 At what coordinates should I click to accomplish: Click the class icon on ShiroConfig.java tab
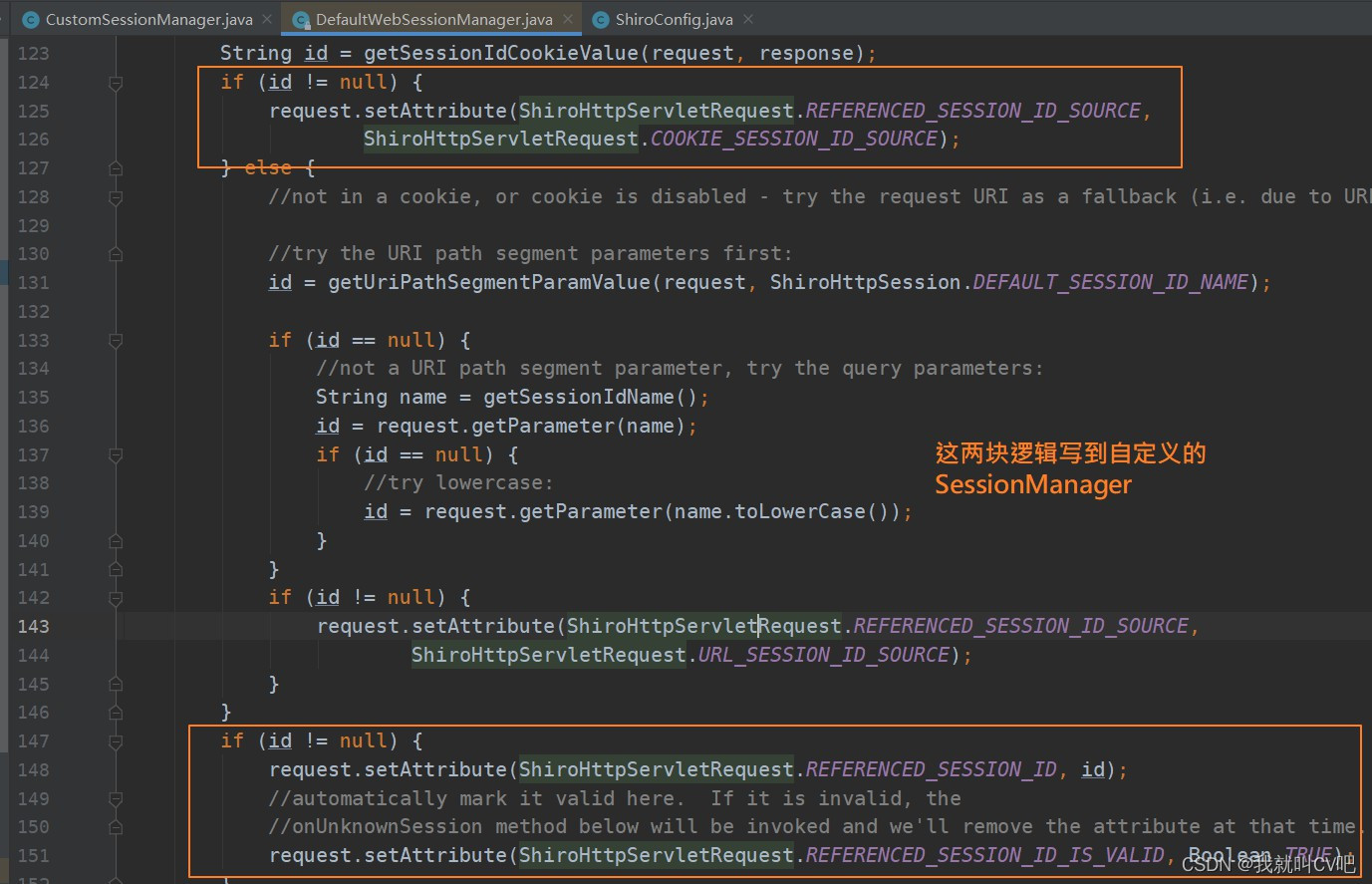[601, 19]
